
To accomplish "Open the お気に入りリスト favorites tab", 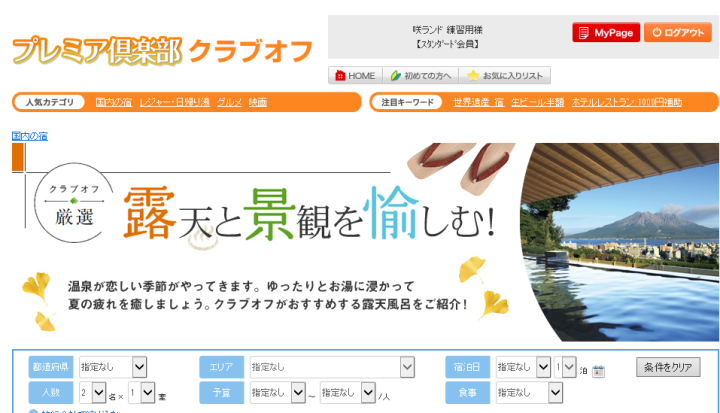I will tap(505, 76).
